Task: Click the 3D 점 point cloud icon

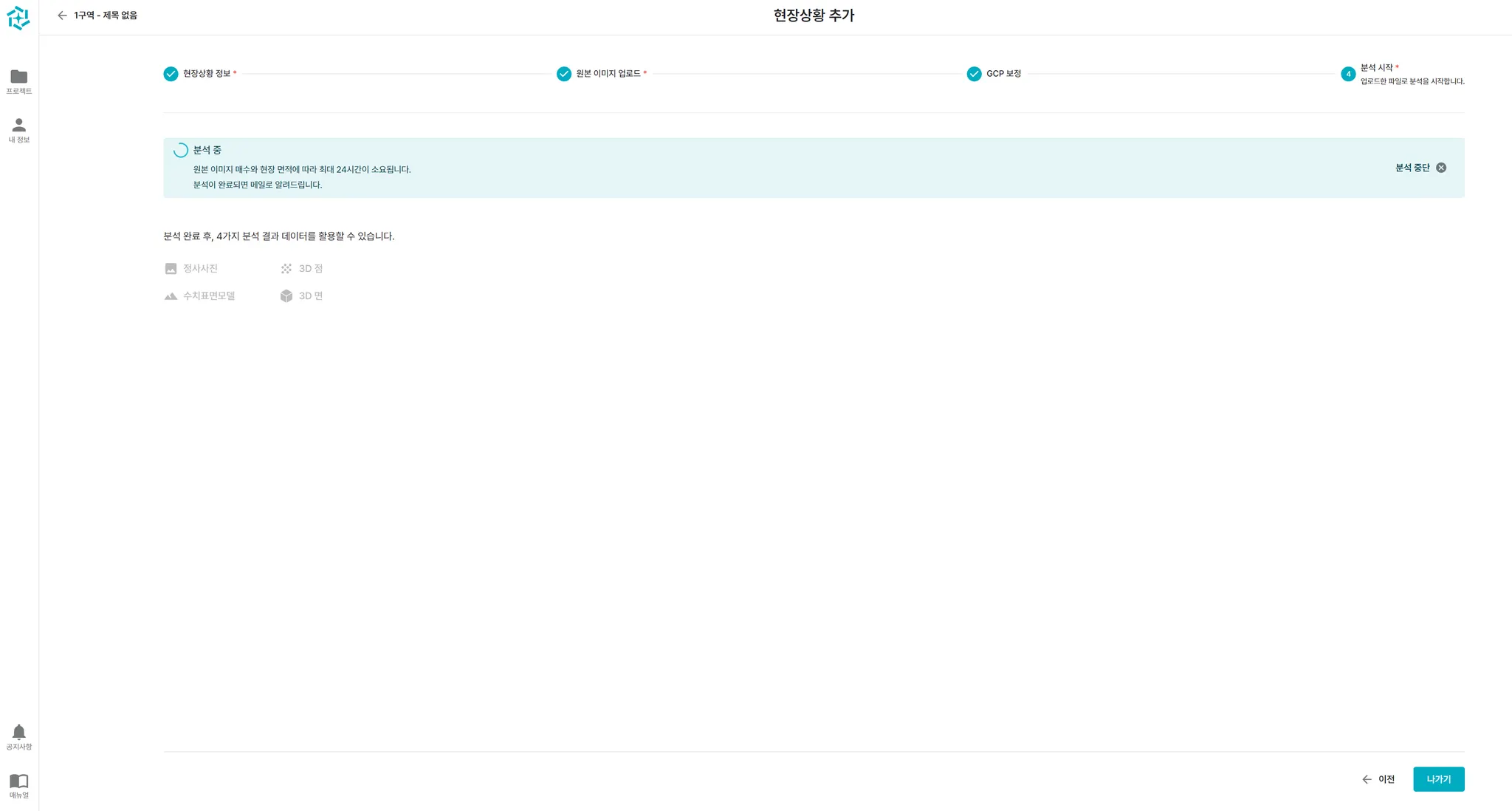Action: (x=286, y=269)
